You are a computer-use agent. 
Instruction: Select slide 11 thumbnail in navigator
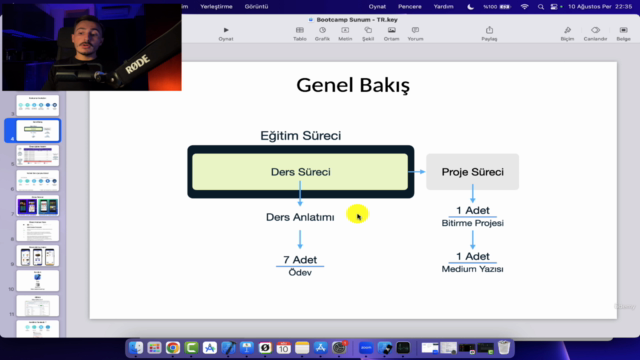[x=38, y=306]
